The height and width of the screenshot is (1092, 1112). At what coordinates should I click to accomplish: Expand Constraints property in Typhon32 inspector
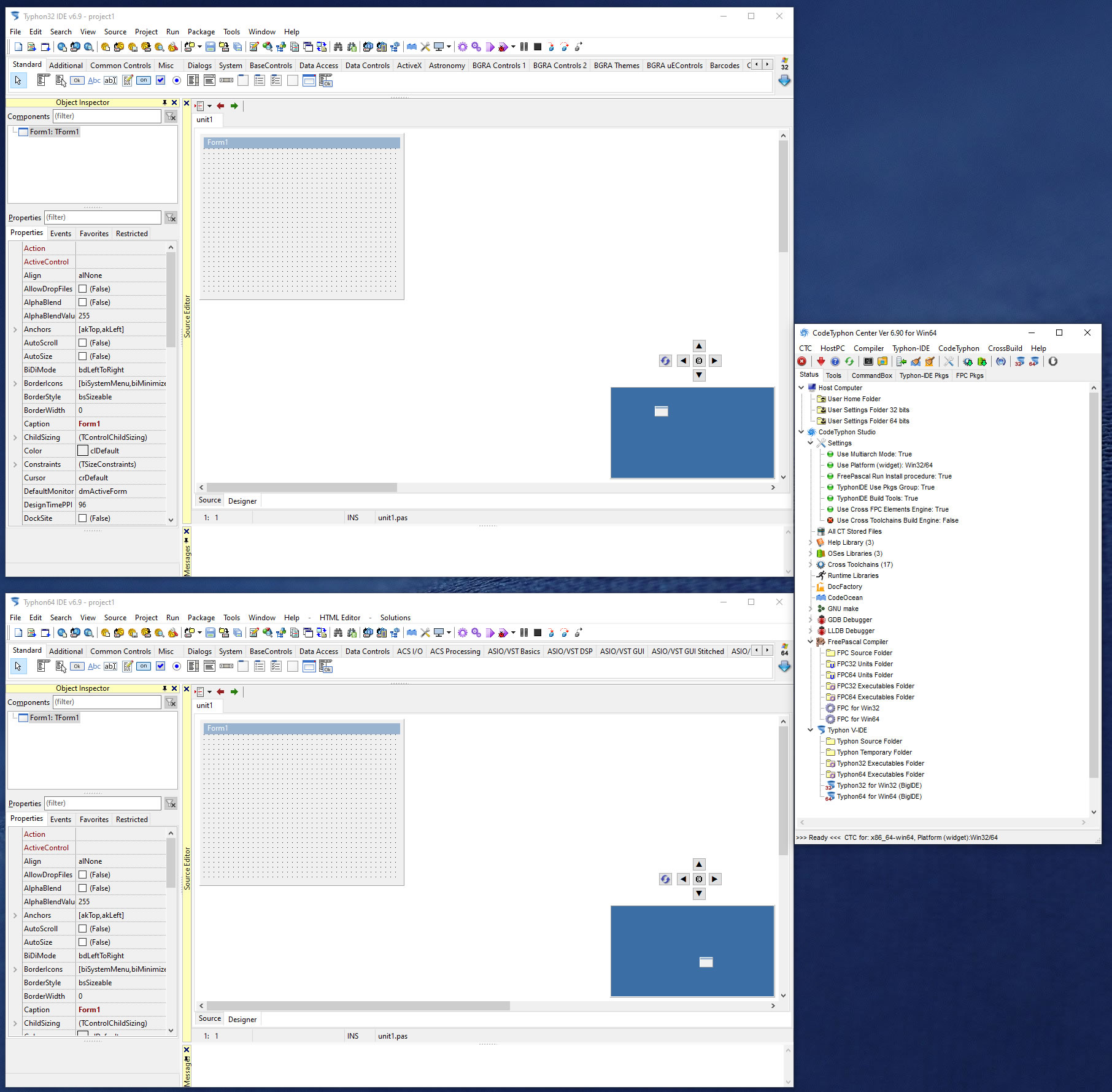click(15, 464)
